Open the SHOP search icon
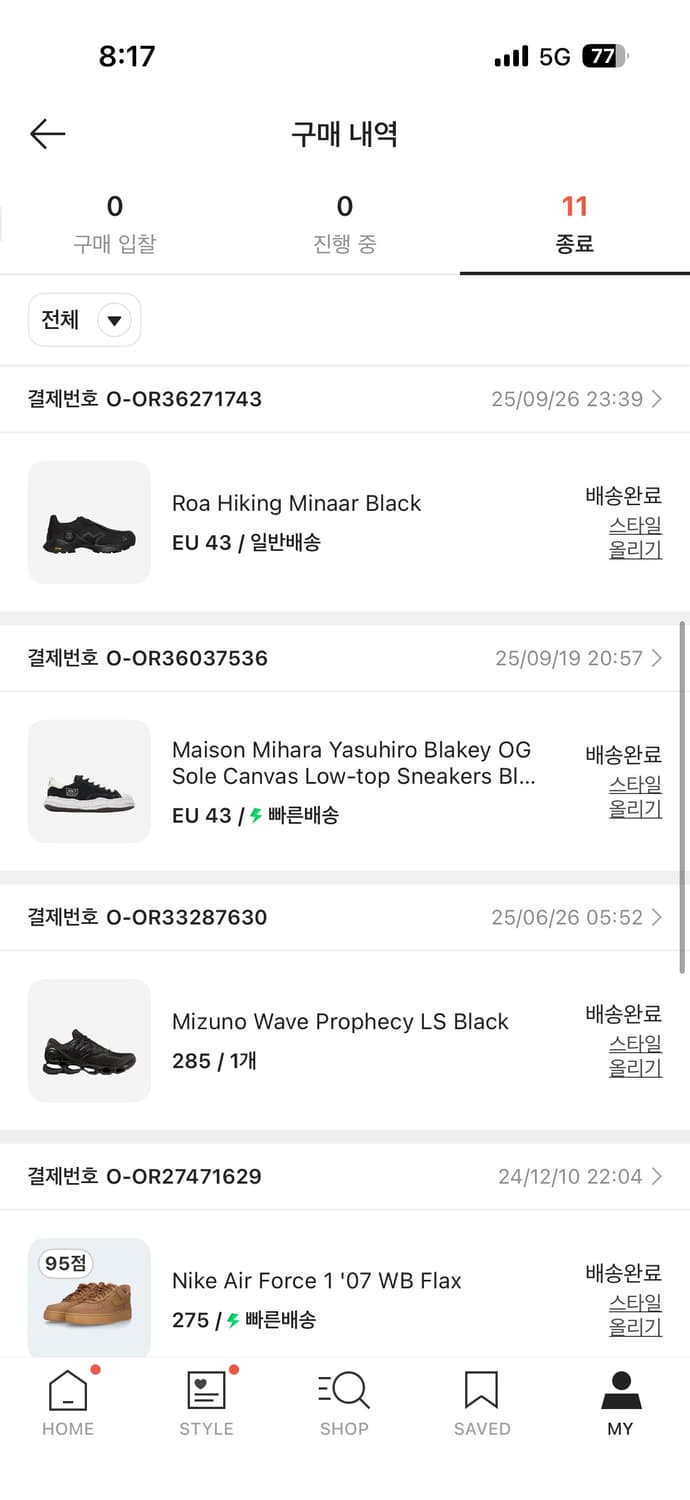The width and height of the screenshot is (690, 1500). point(344,1391)
